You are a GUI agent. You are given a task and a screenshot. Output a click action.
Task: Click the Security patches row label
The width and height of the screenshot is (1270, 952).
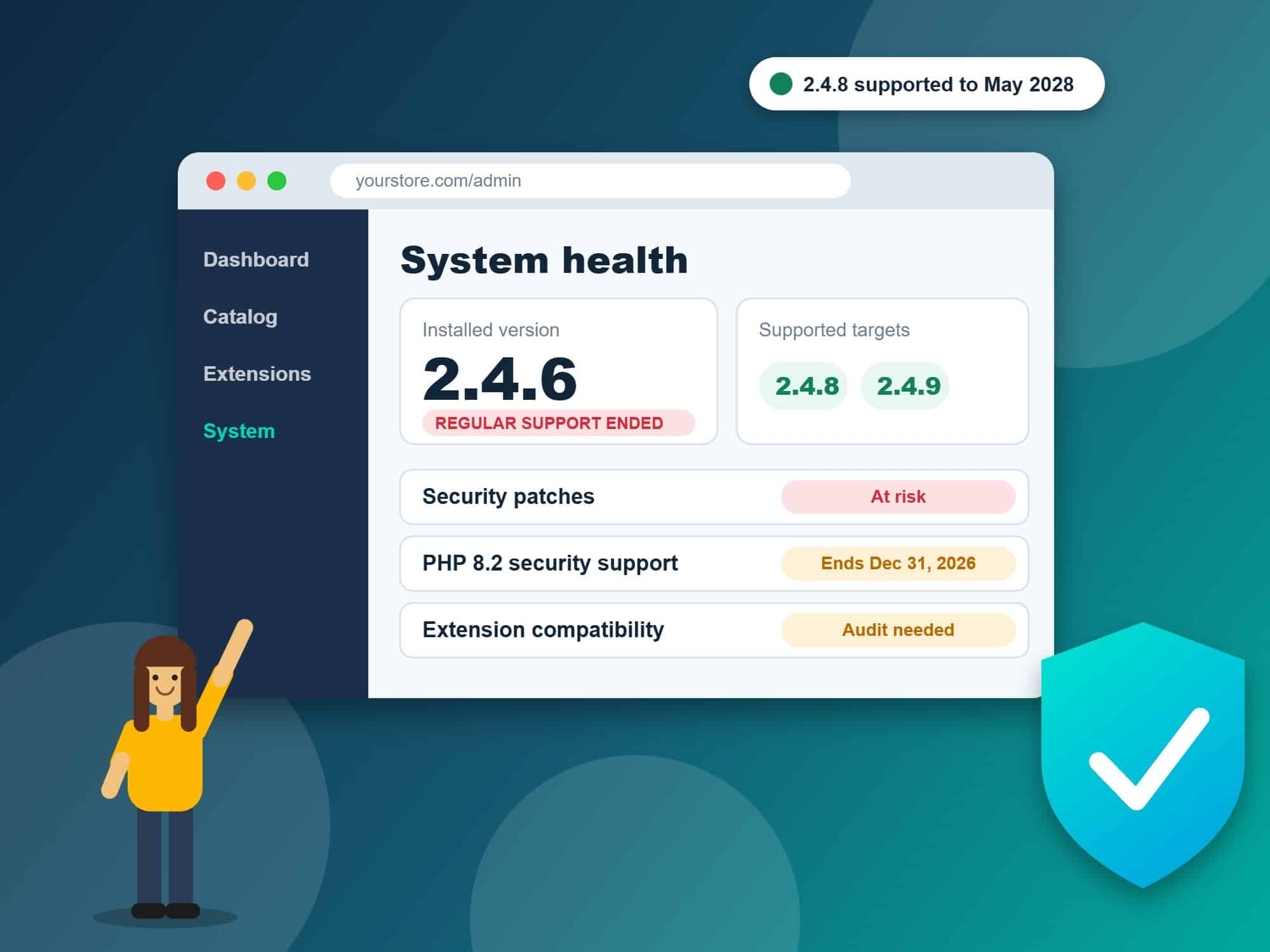508,496
